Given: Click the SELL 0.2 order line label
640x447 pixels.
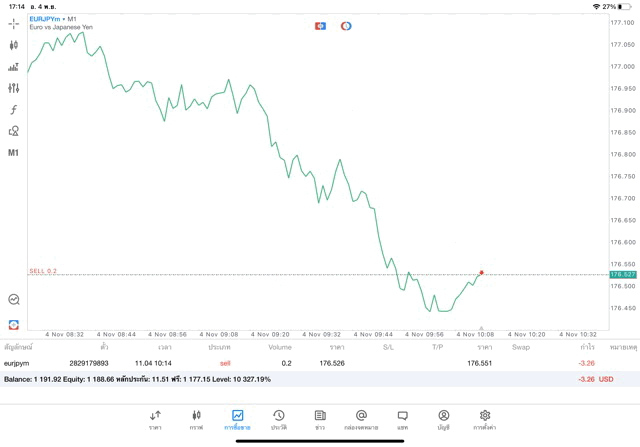Looking at the screenshot, I should click(43, 271).
